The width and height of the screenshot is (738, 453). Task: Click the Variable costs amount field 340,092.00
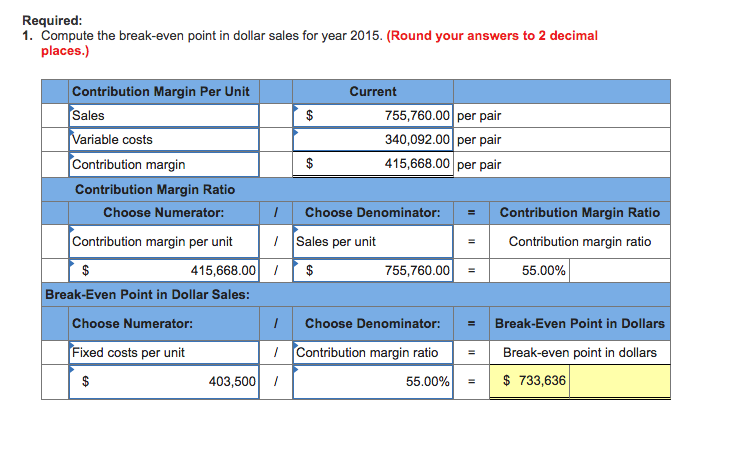coord(373,139)
